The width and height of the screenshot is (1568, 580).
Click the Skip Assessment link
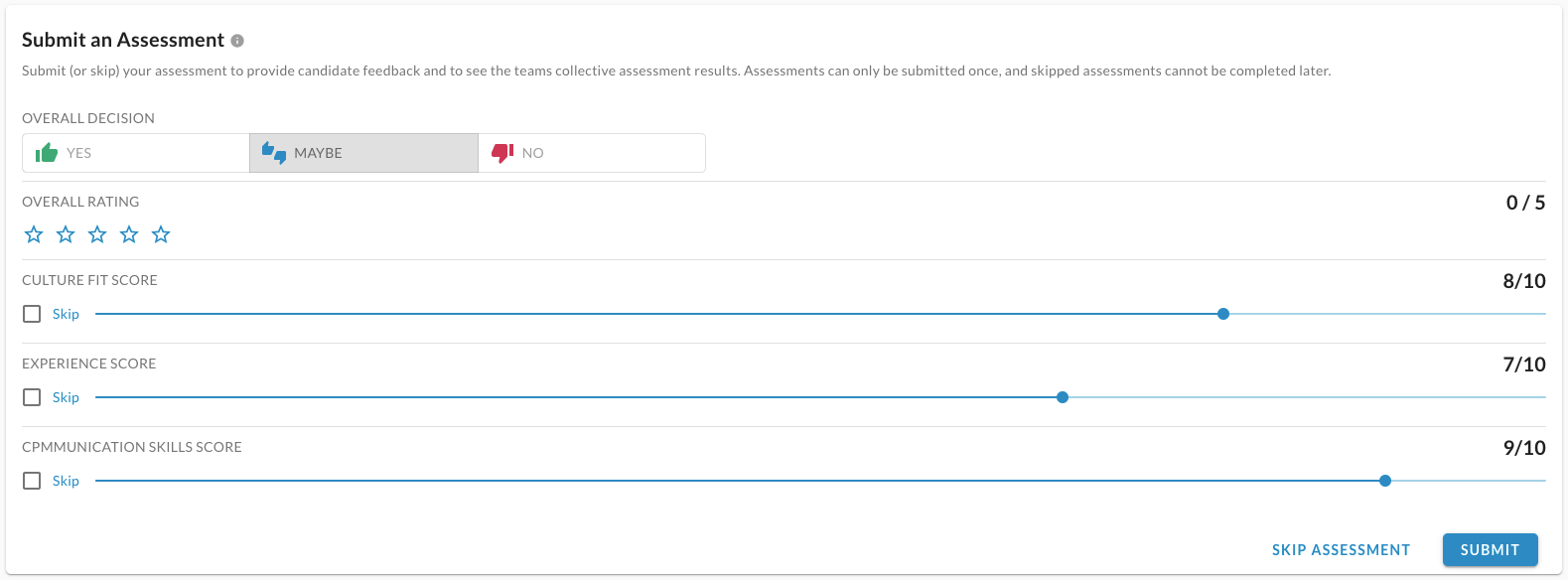(1341, 550)
